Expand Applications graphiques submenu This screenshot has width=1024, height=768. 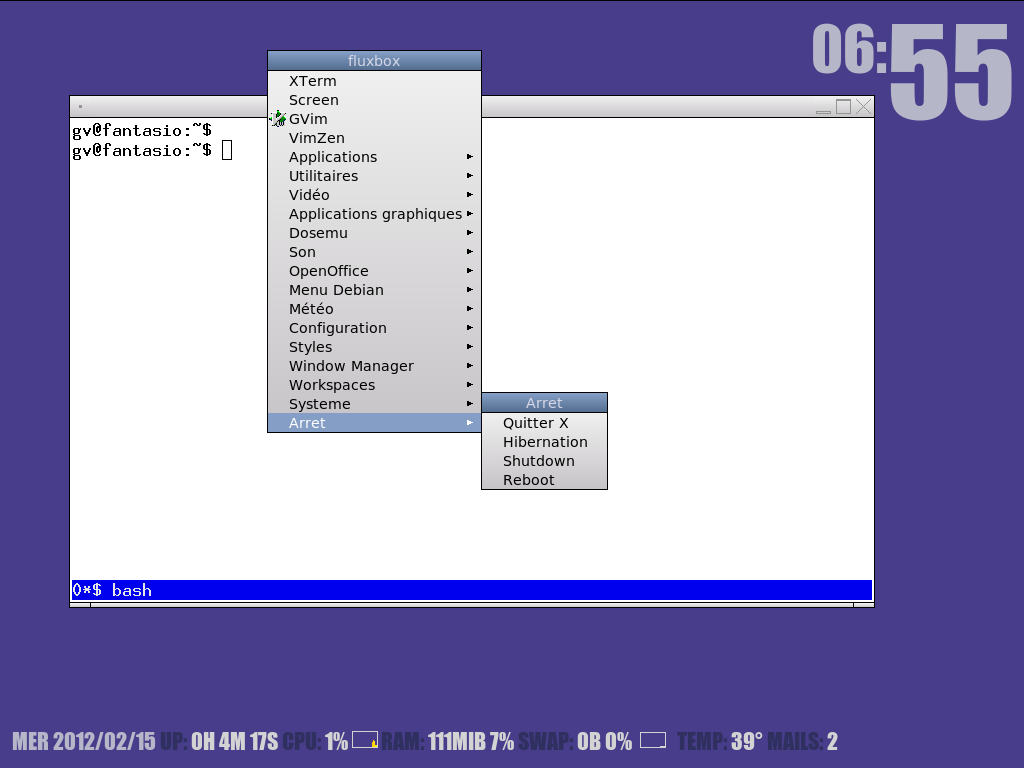coord(374,214)
